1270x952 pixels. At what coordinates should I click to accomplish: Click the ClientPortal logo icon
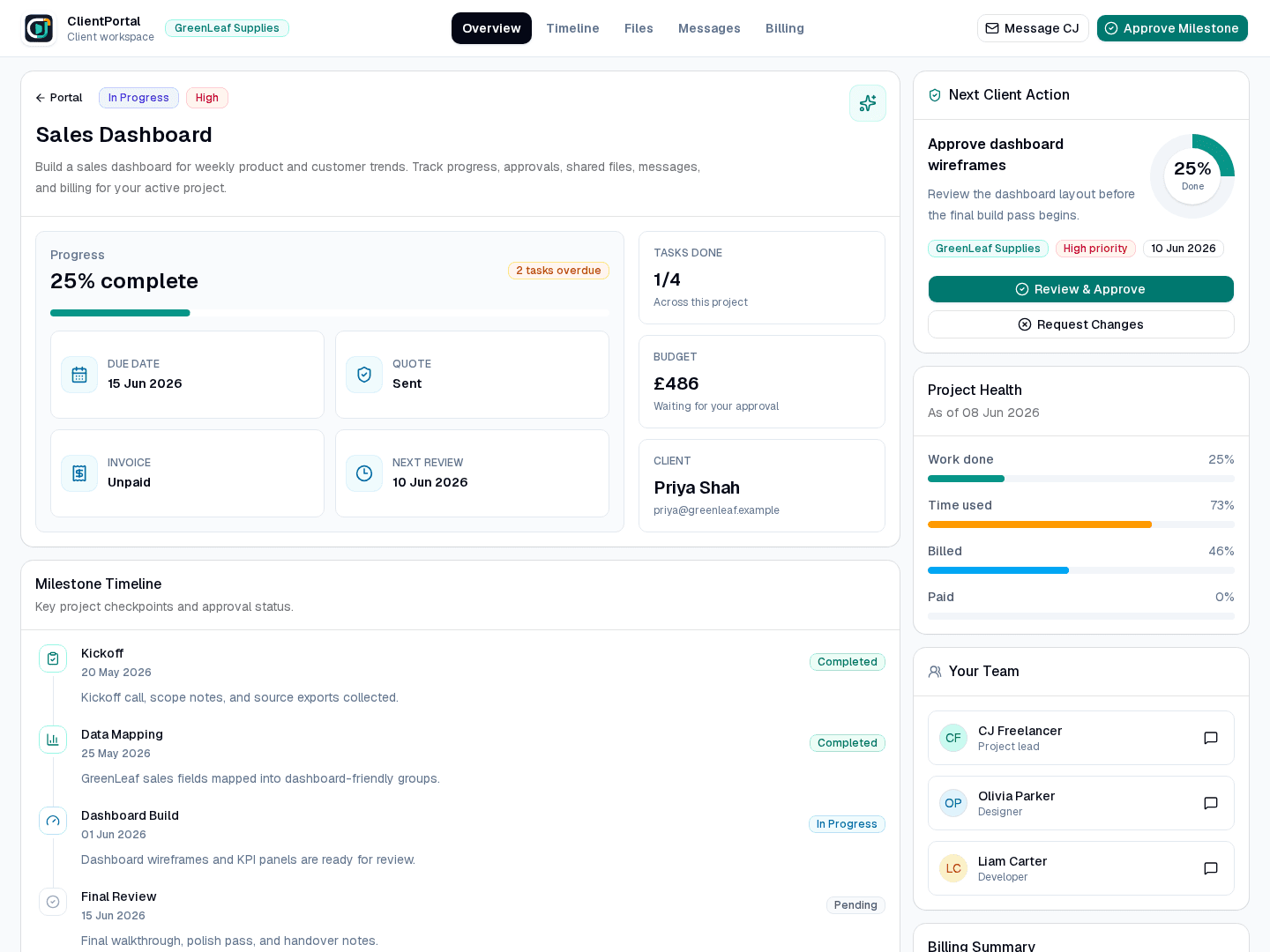[39, 28]
